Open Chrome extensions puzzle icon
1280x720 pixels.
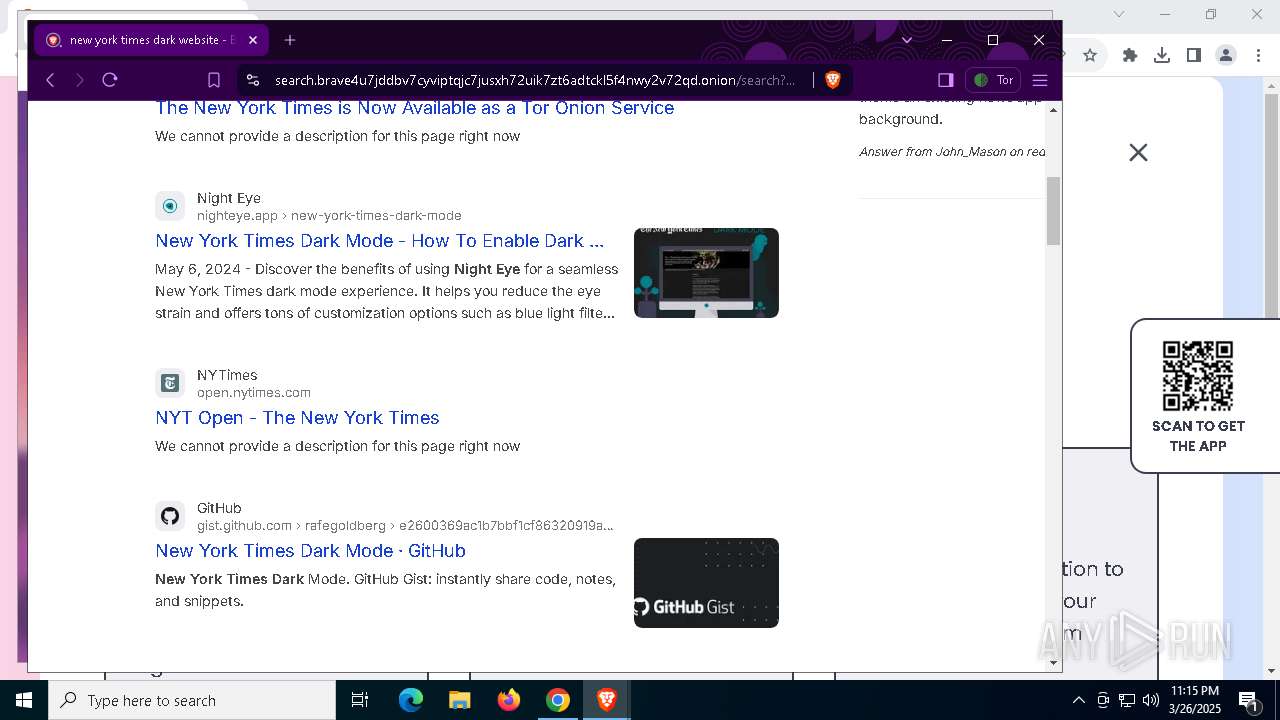1130,55
